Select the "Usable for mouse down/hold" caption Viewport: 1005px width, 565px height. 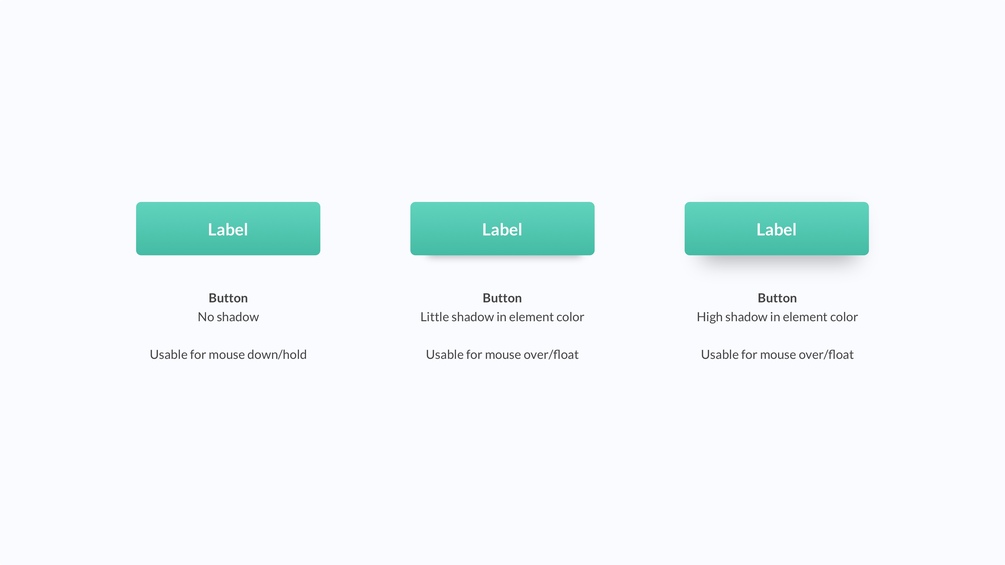(228, 354)
